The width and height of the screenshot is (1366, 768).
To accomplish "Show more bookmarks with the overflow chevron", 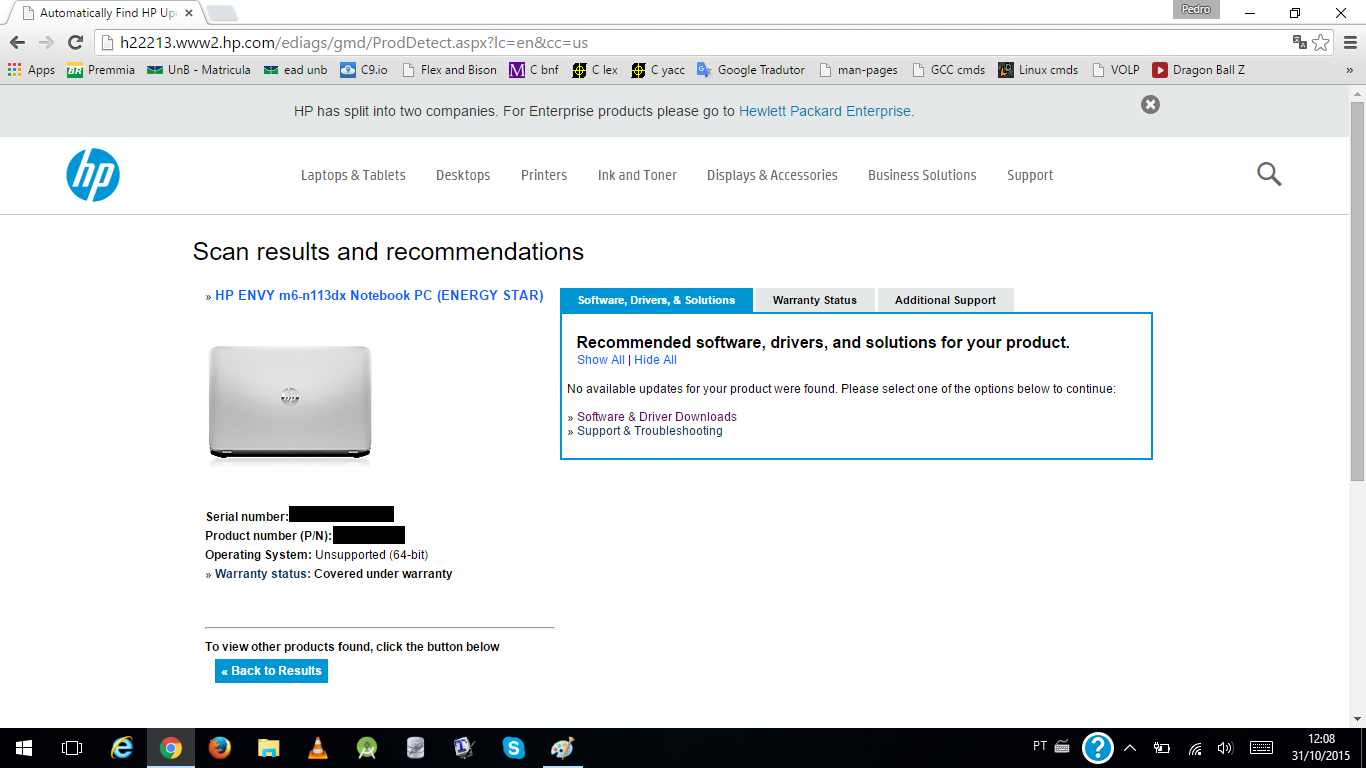I will click(1350, 70).
